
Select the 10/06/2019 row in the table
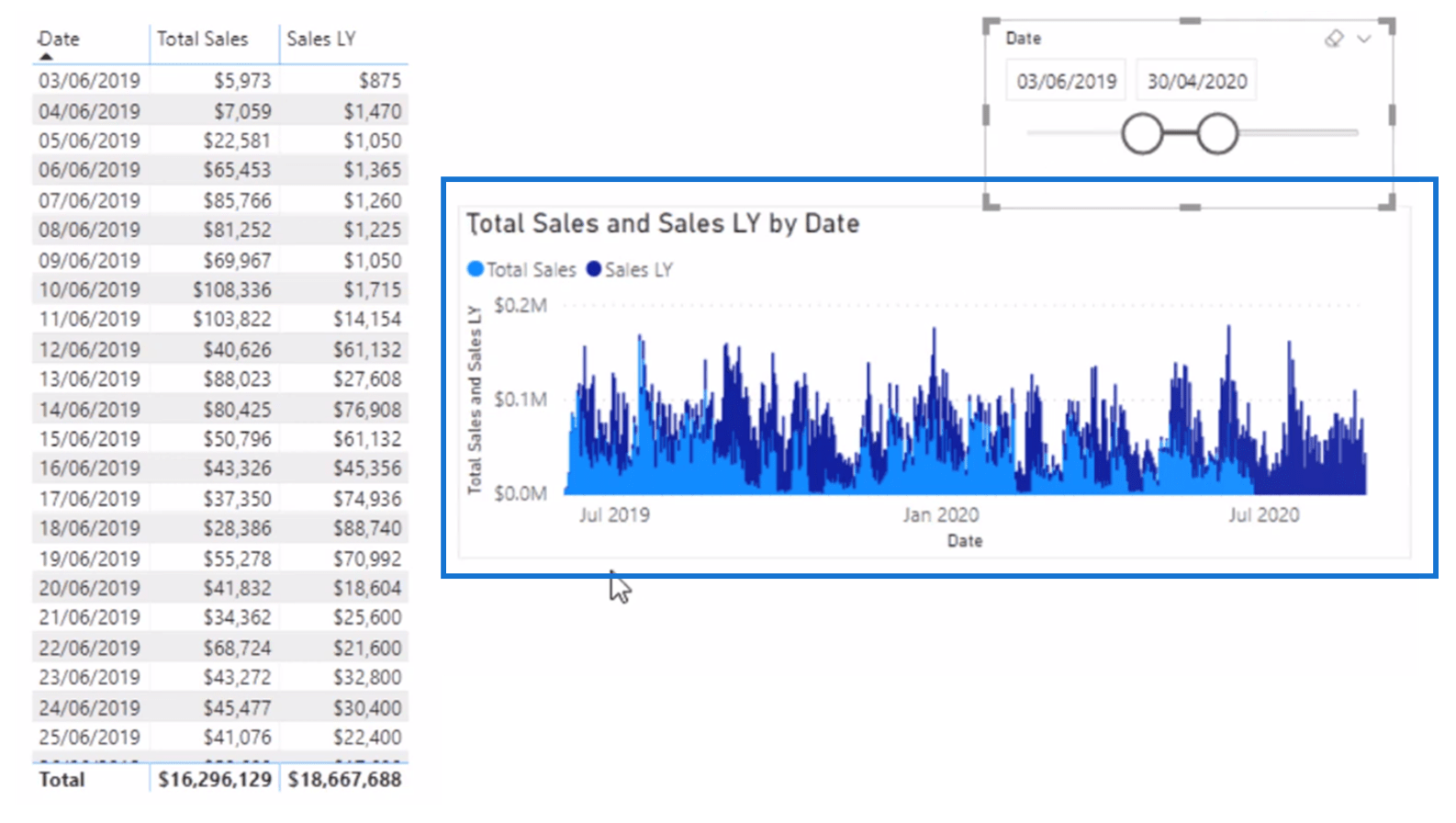(90, 290)
